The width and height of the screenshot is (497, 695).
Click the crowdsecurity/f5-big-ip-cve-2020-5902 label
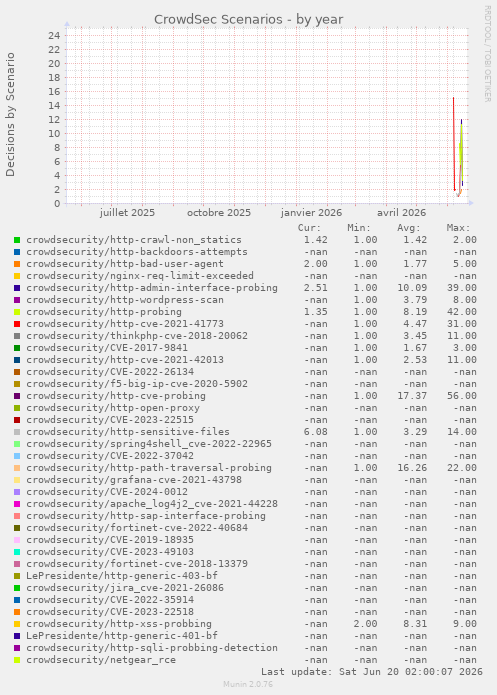click(137, 384)
